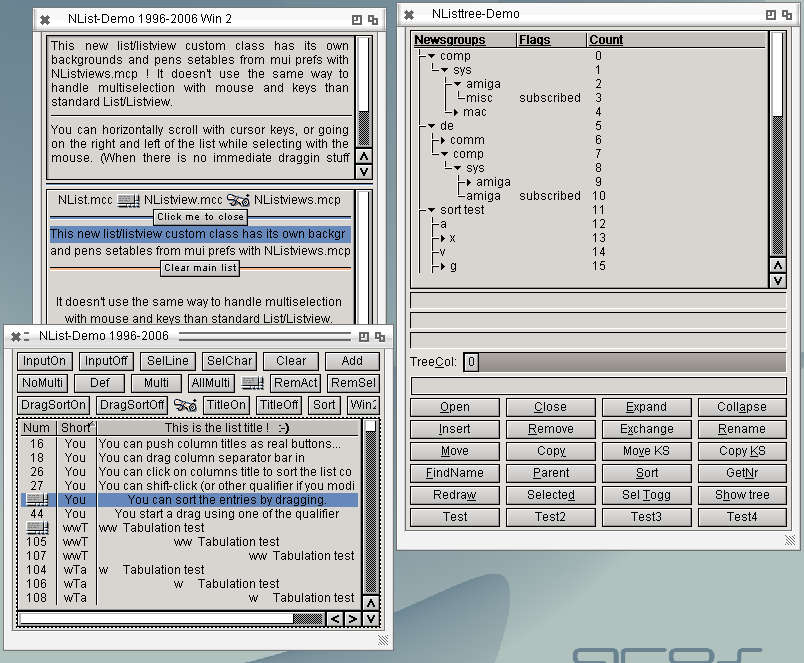Expand the 'comm' node under de
The image size is (804, 663).
442,140
